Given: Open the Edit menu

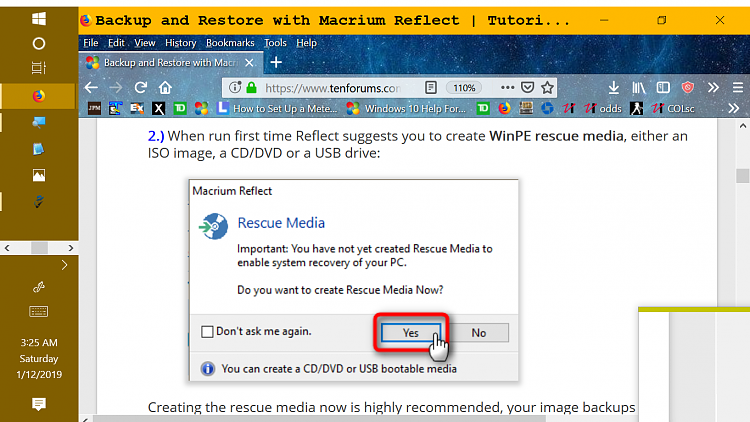Looking at the screenshot, I should point(116,43).
